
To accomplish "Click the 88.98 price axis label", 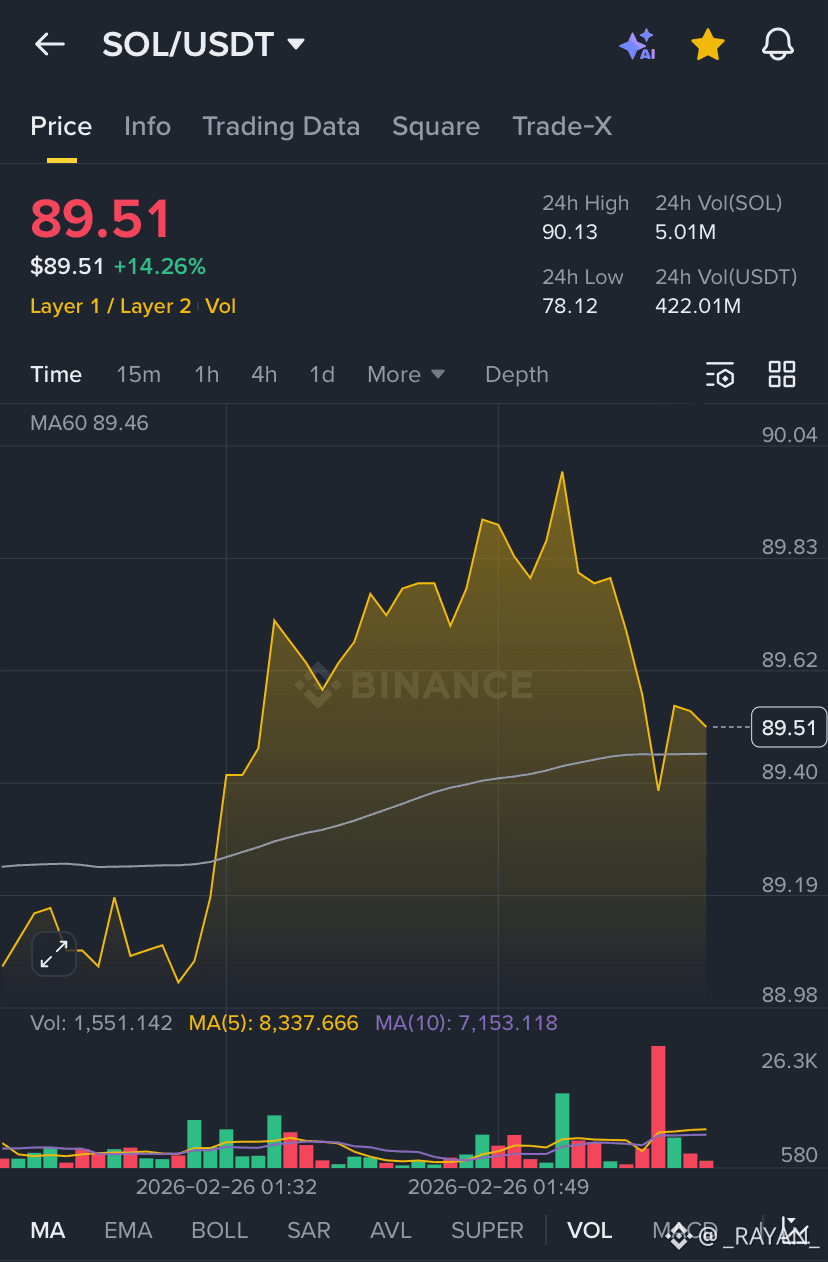I will [x=789, y=995].
